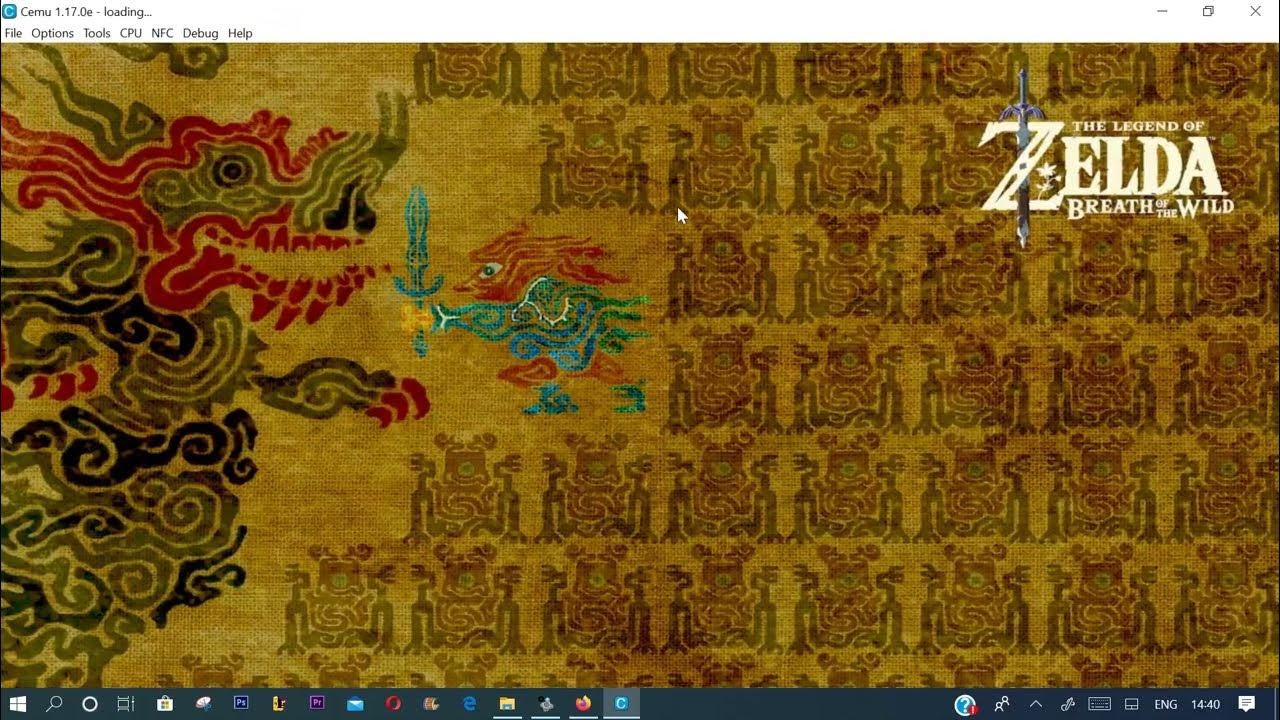Click the Cemu taskbar icon
This screenshot has width=1280, height=720.
pyautogui.click(x=621, y=704)
